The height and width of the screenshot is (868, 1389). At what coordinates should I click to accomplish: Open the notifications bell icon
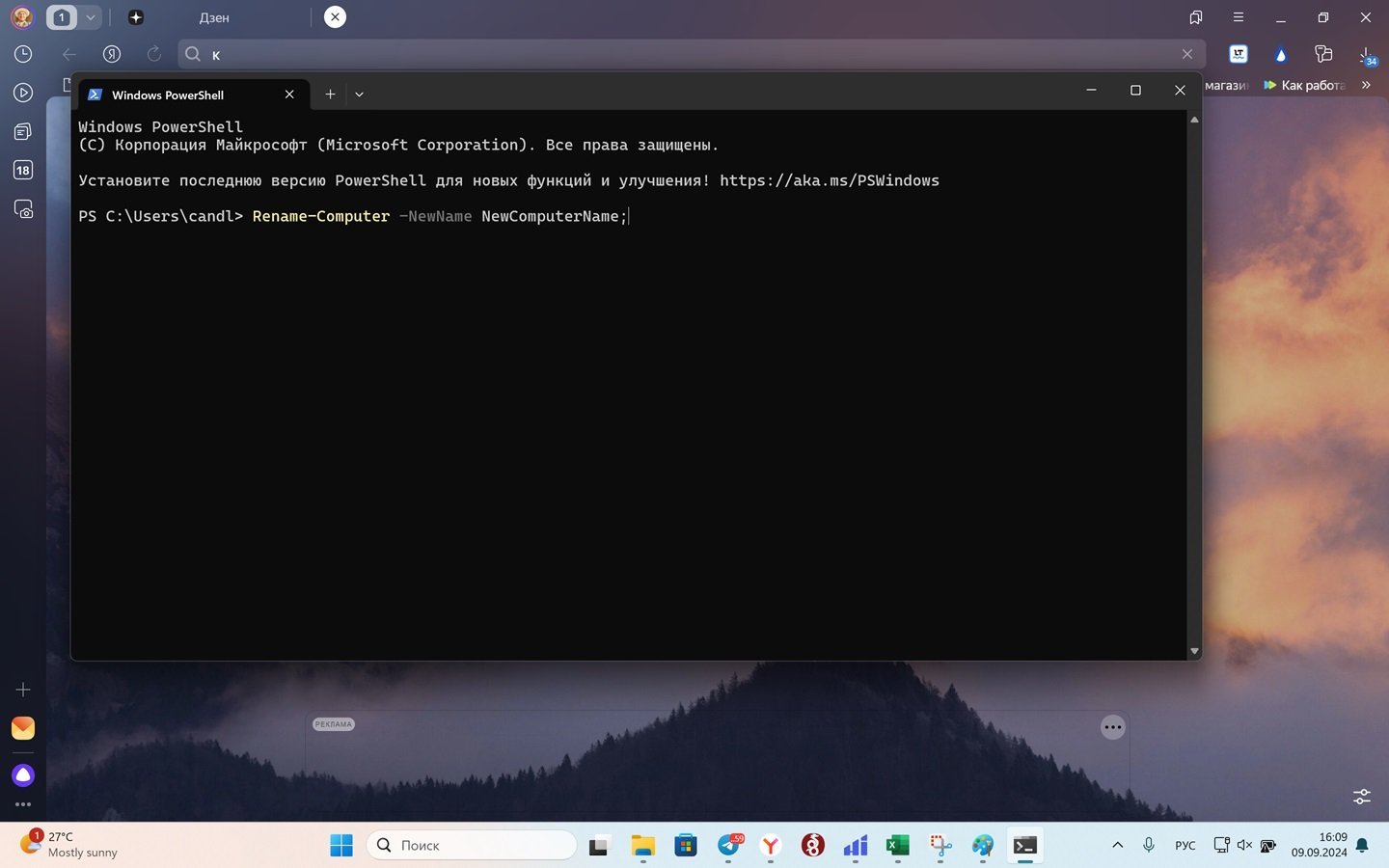pyautogui.click(x=1362, y=845)
